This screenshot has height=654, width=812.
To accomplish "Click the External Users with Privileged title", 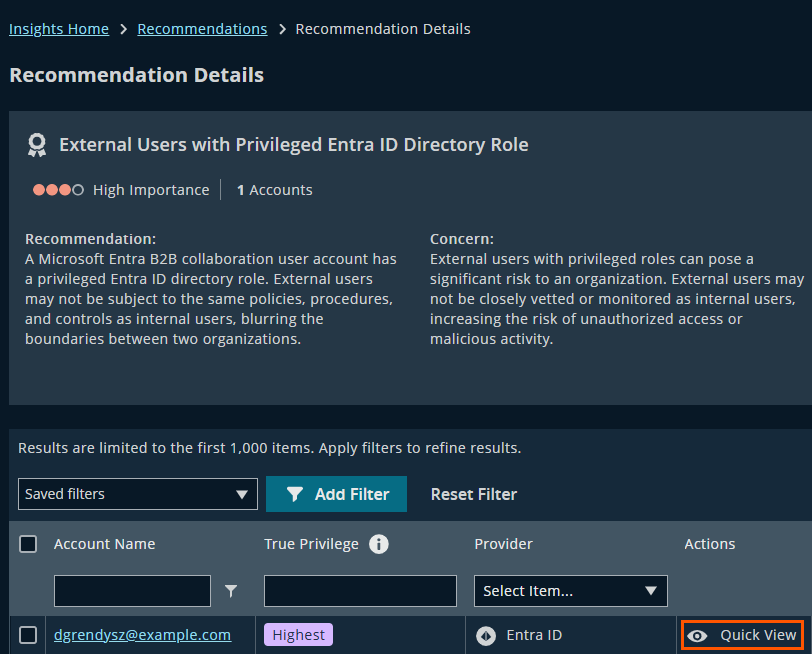I will 294,145.
